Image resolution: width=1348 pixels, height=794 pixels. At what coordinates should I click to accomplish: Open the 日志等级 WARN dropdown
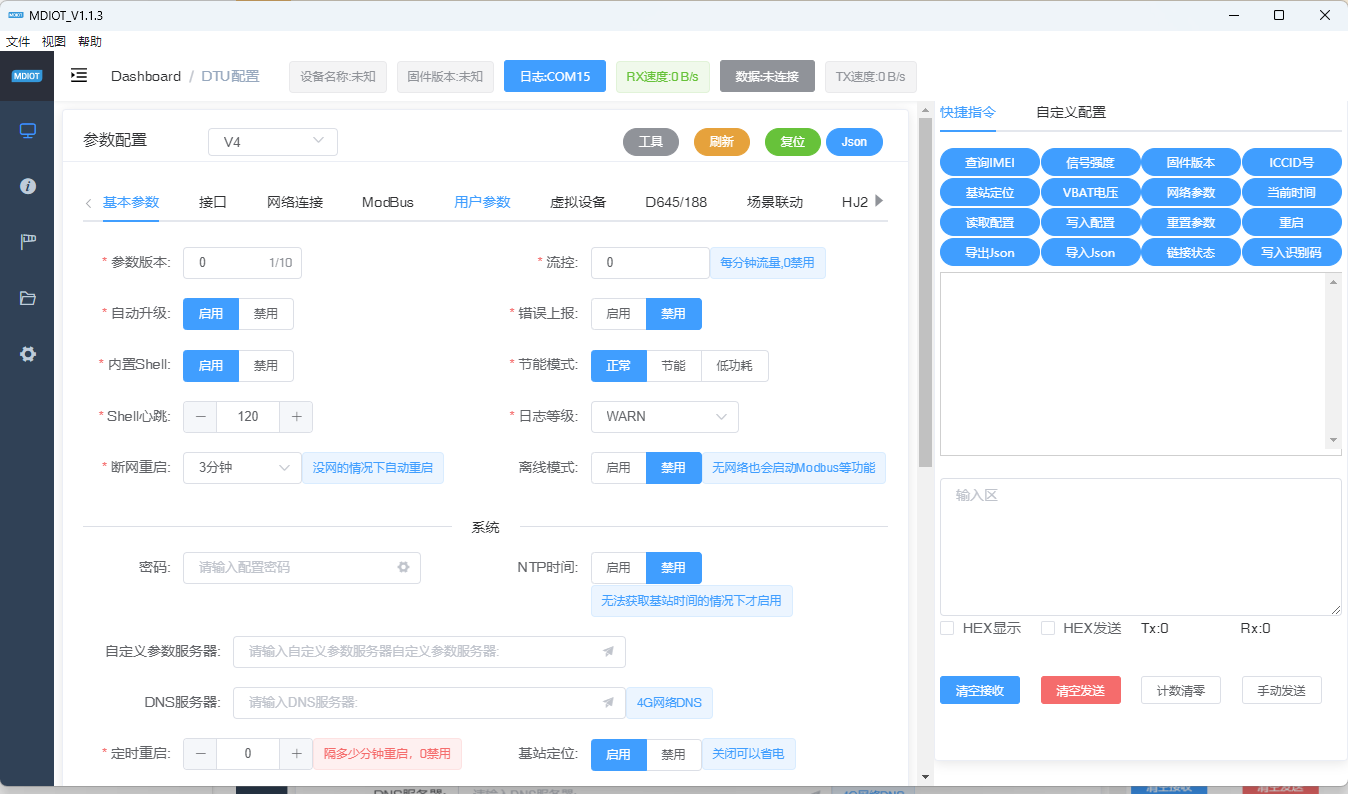tap(665, 417)
